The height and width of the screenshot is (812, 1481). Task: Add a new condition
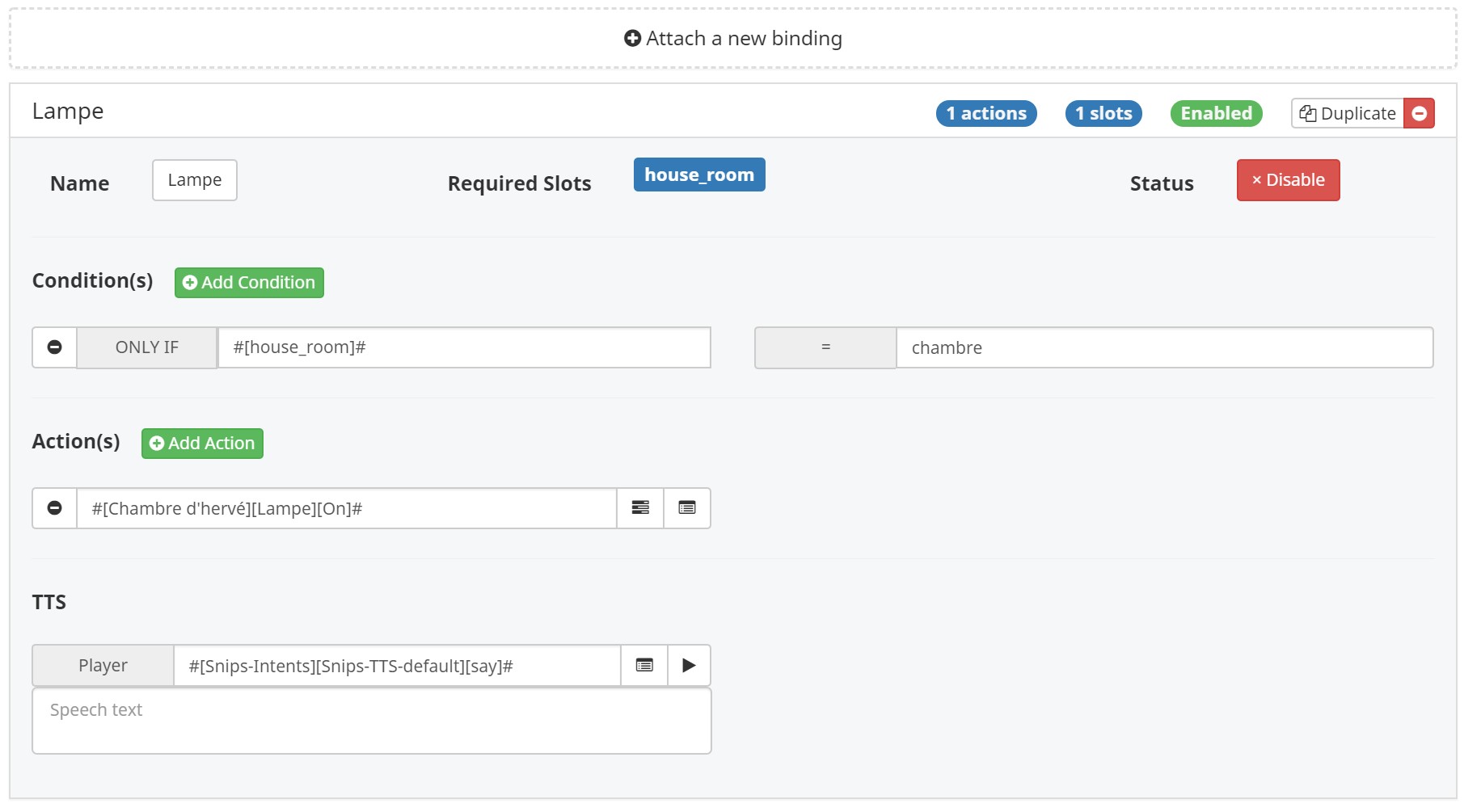tap(249, 283)
